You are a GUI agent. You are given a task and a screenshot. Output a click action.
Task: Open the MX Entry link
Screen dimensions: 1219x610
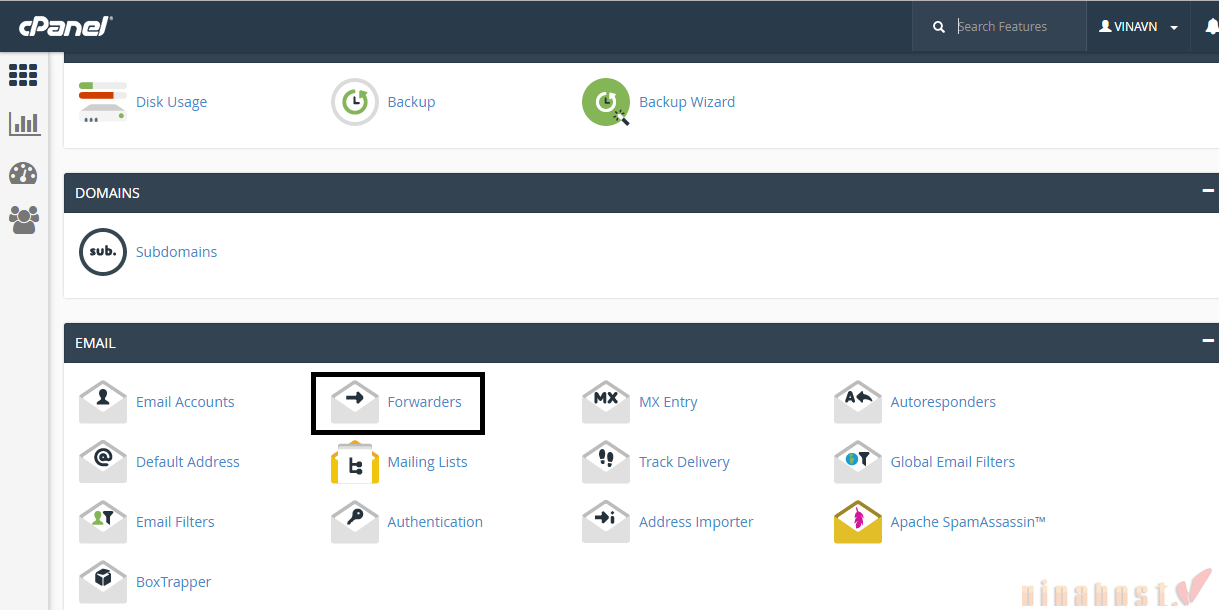pos(668,402)
